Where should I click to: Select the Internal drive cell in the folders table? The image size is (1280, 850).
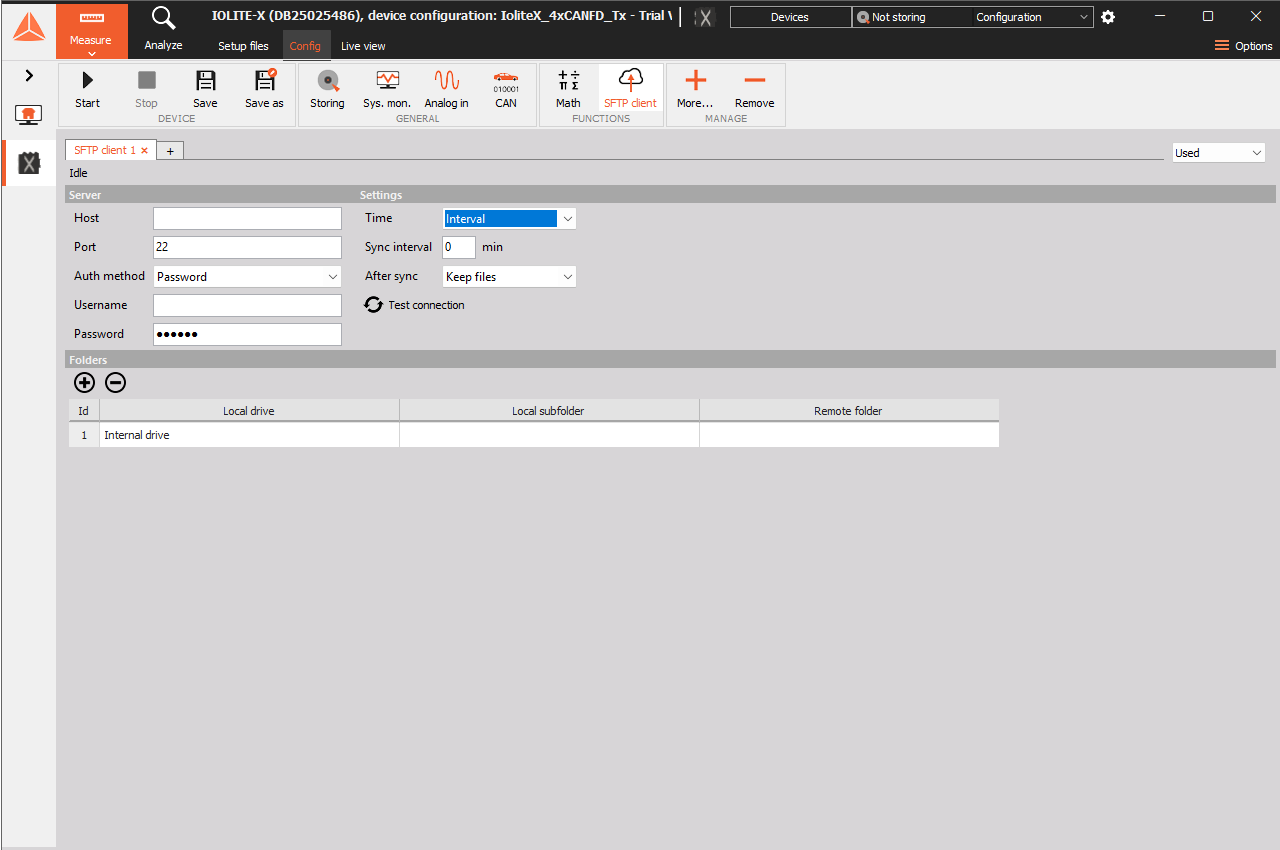point(250,435)
